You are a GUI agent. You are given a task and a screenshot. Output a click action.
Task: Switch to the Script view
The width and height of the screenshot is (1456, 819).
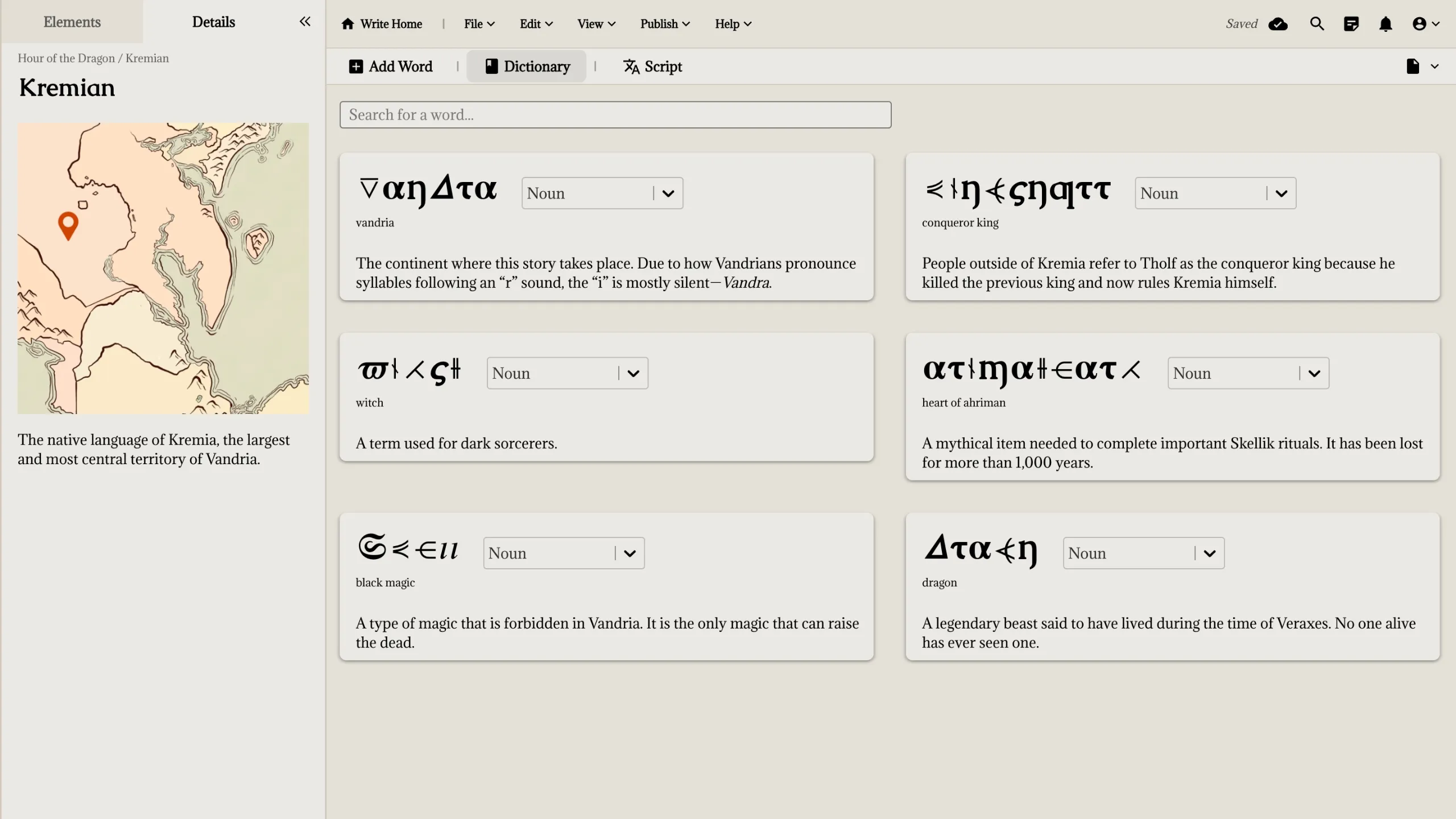(x=652, y=67)
